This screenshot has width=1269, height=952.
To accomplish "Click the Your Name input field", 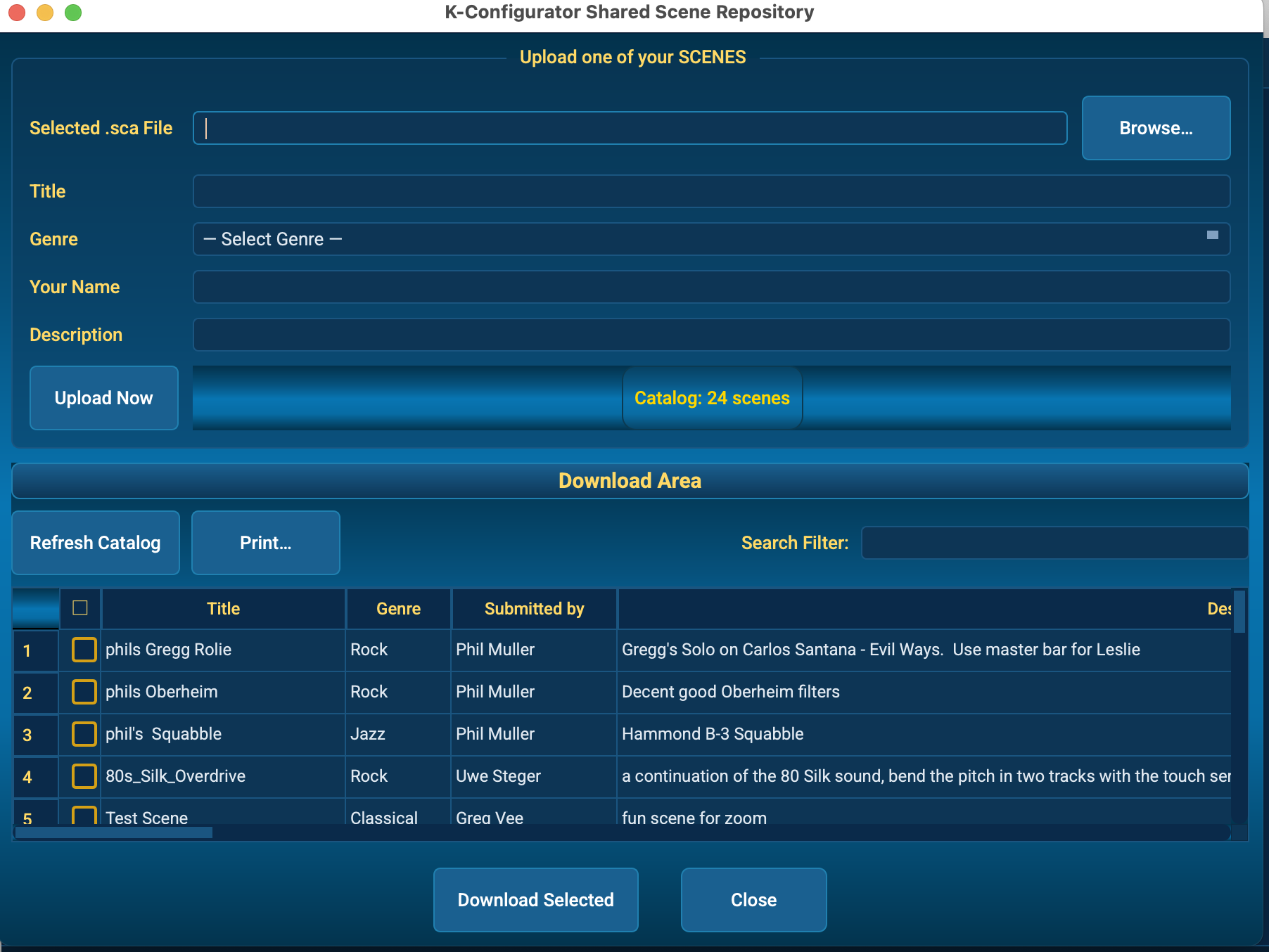I will (x=711, y=287).
